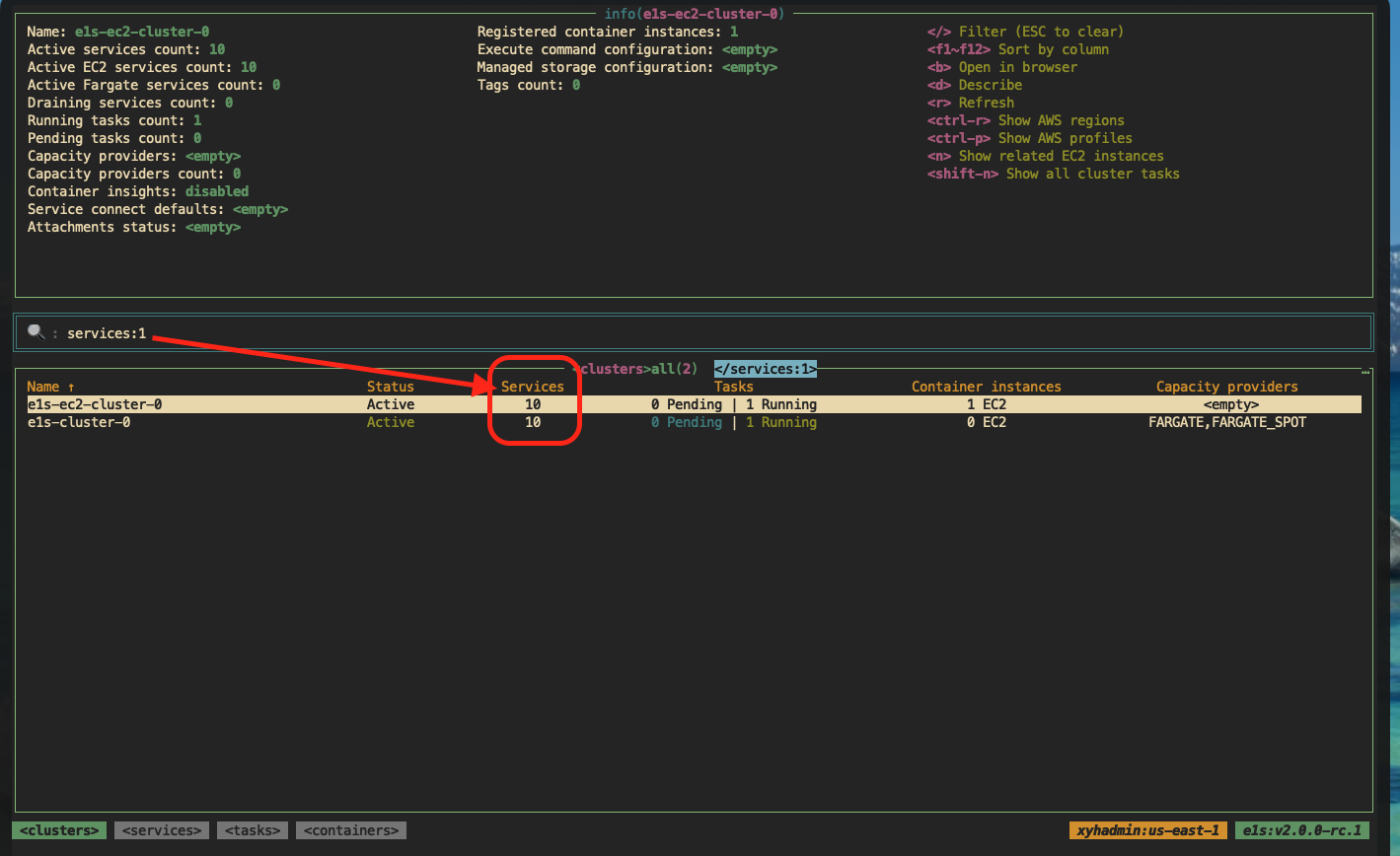Click services count of e1s-ec2-cluster-0 row
This screenshot has height=856, width=1400.
click(x=533, y=404)
